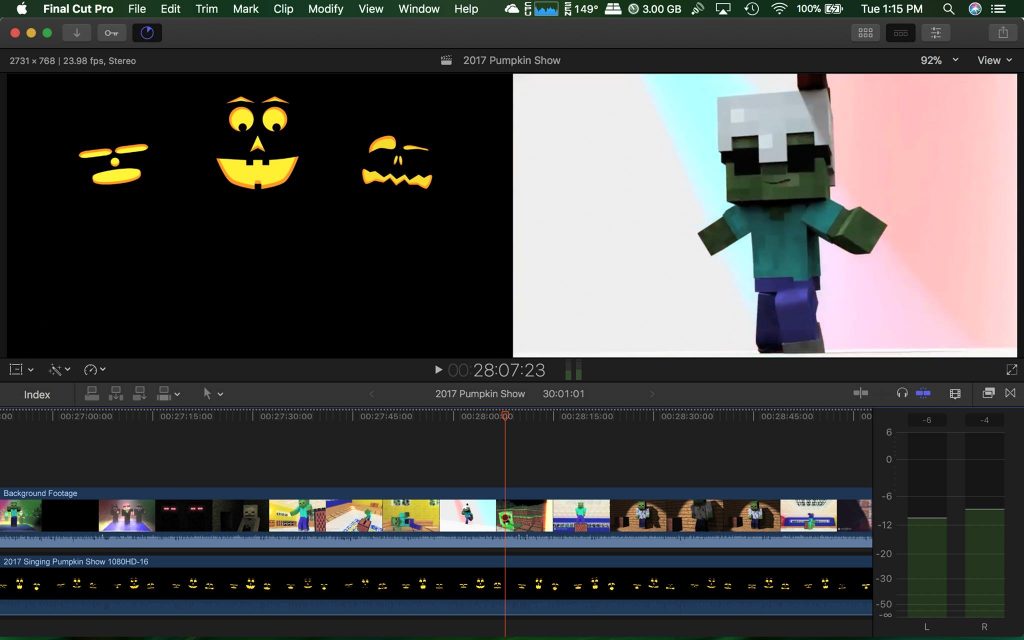Click the import media arrow button
1024x640 pixels.
pos(77,33)
